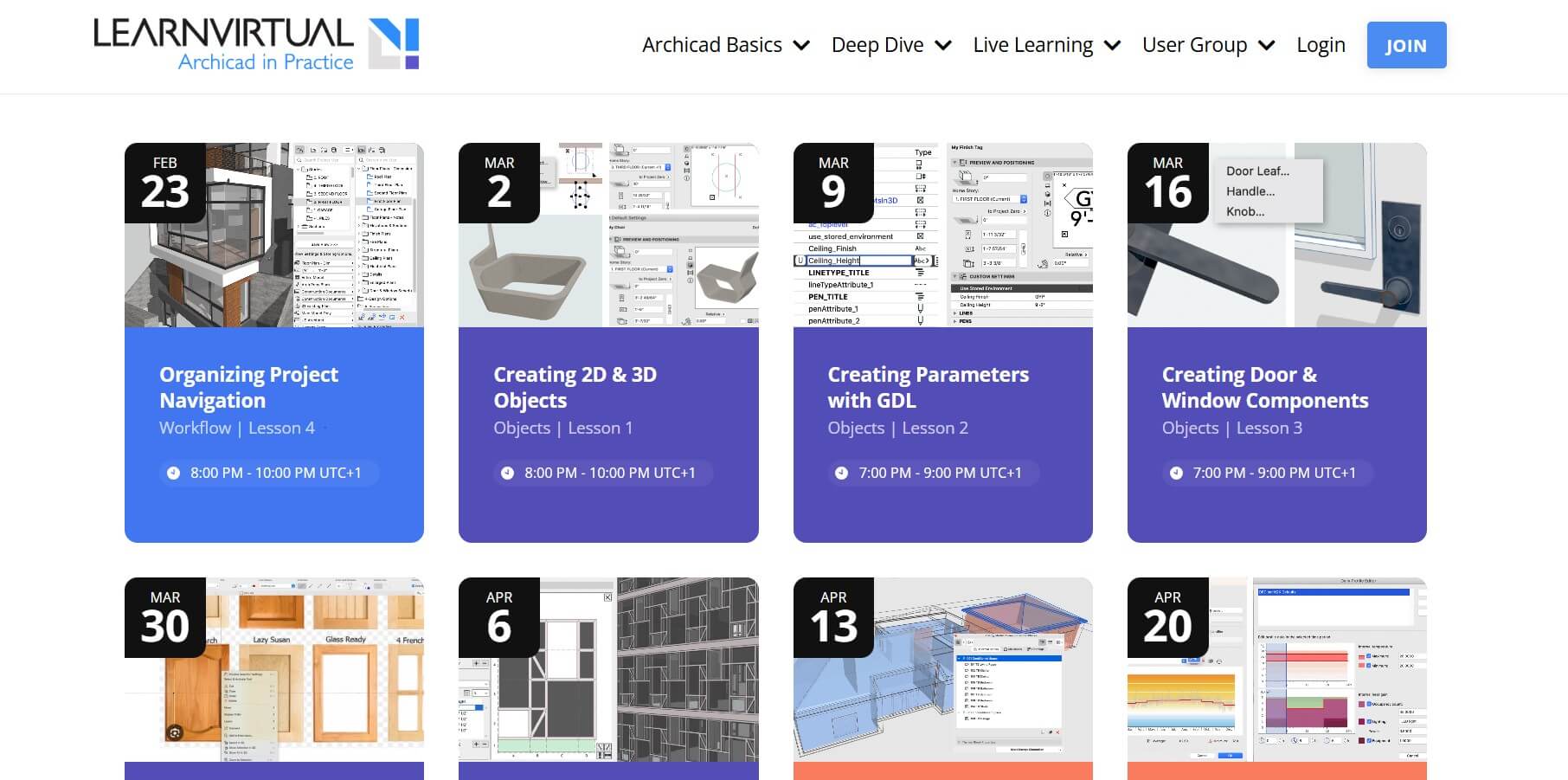Click the 'Workflow | Lesson 4' subtitle

pyautogui.click(x=237, y=428)
